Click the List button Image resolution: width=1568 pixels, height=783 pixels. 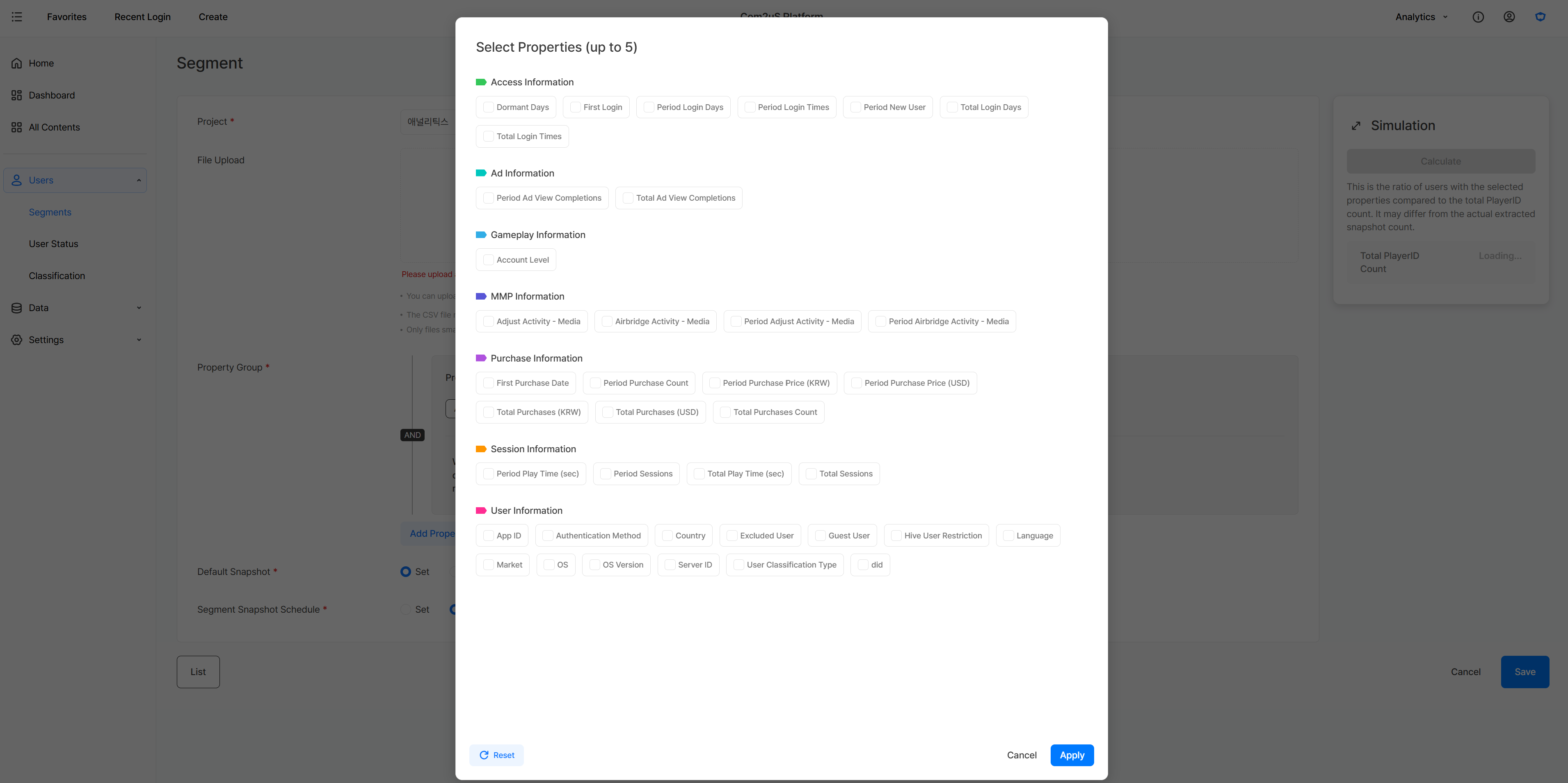pyautogui.click(x=198, y=672)
